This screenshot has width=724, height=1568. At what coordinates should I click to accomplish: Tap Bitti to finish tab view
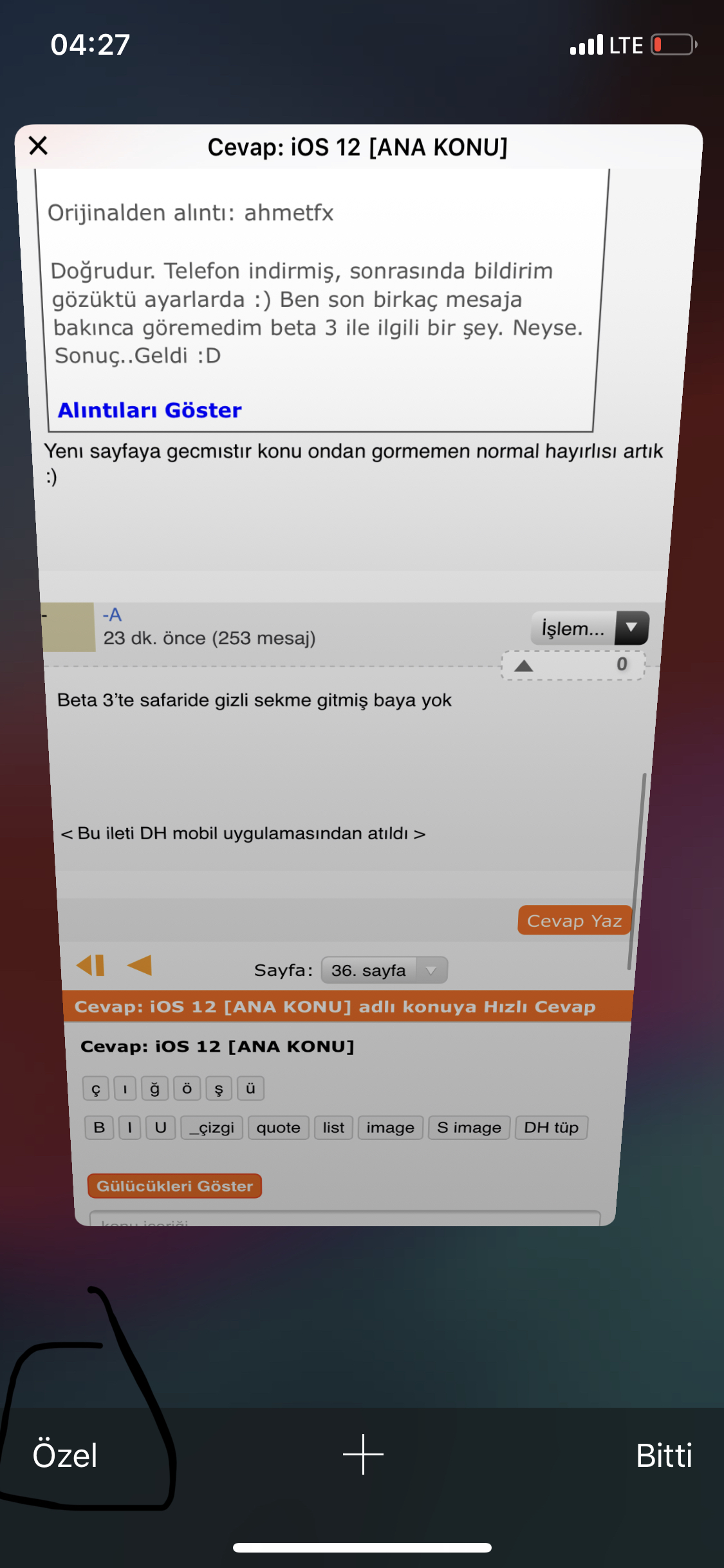(664, 1455)
